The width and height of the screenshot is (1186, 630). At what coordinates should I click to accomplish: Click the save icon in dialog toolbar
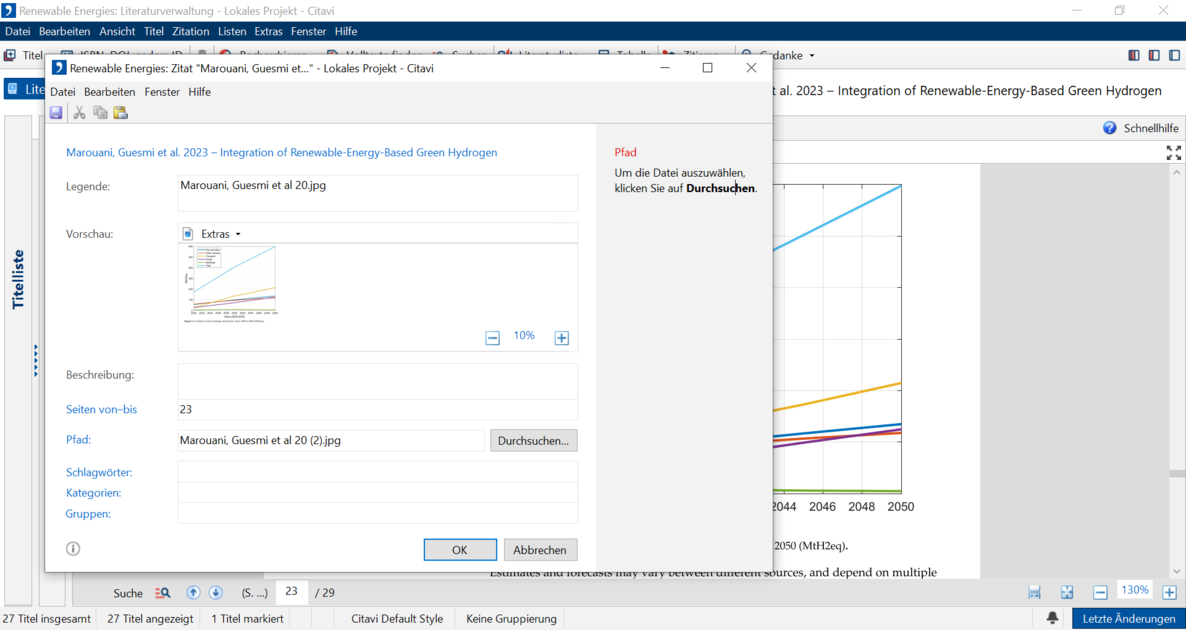(56, 113)
